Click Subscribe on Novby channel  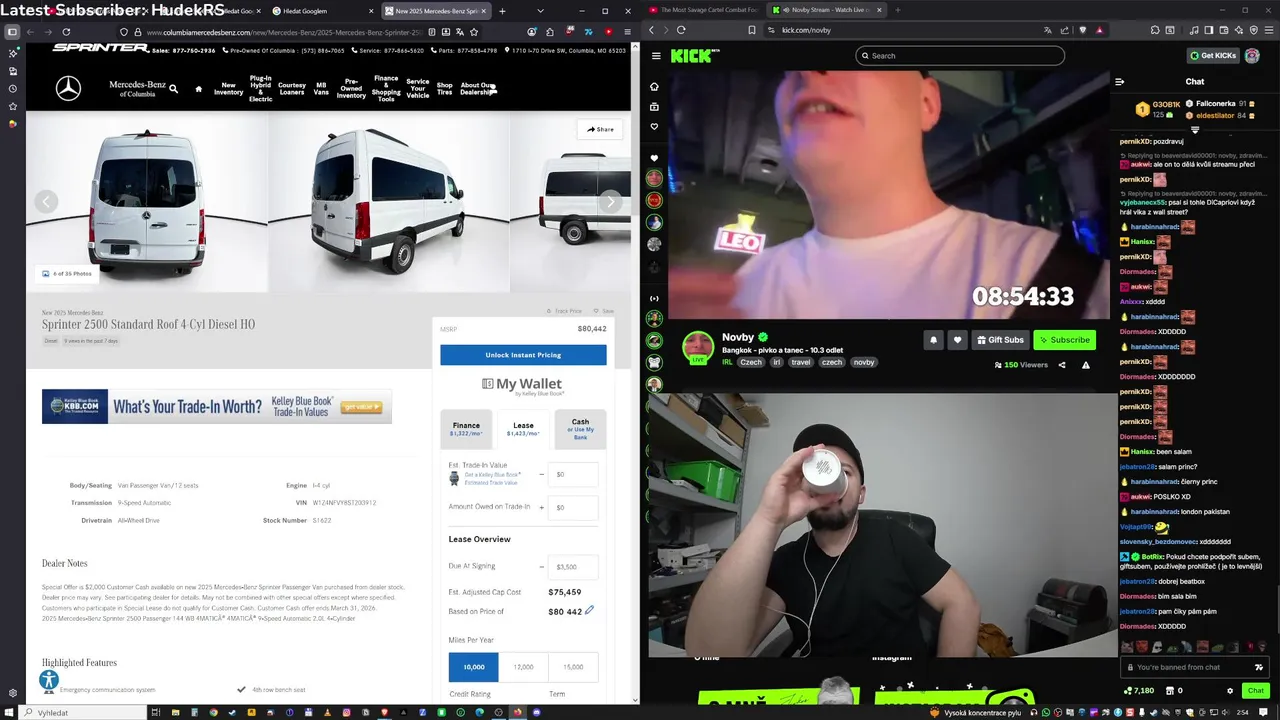(1064, 340)
